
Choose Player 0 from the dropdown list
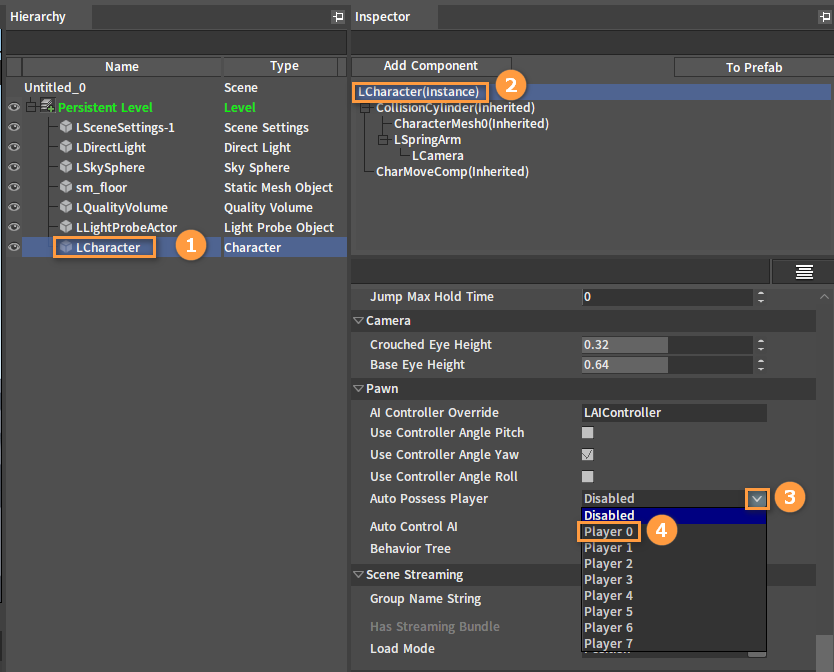coord(609,532)
